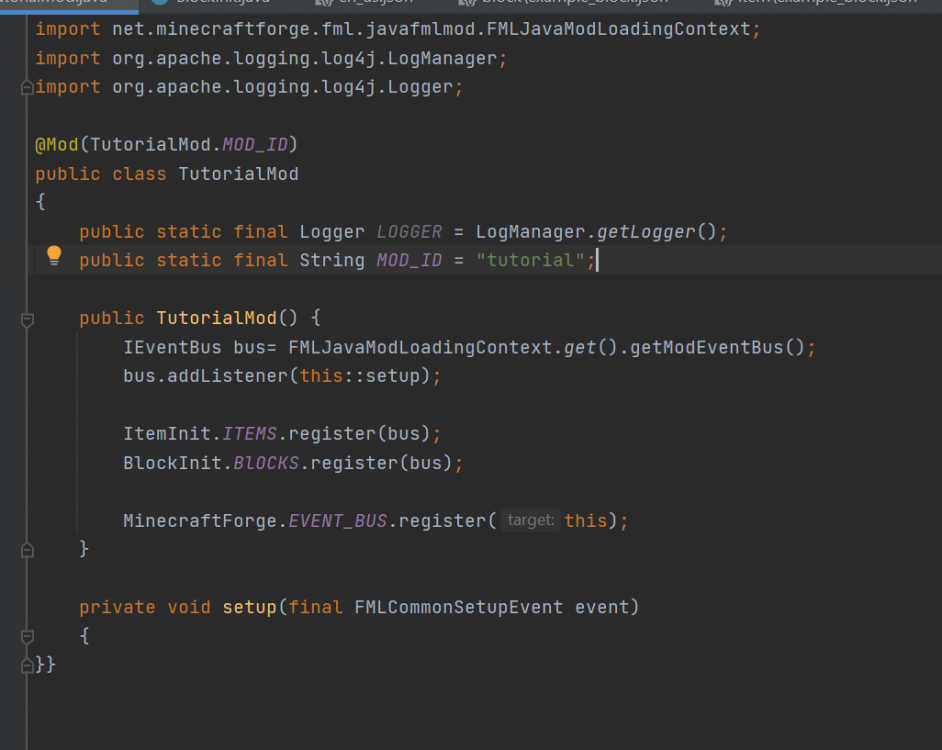942x750 pixels.
Task: Click the "tutorial" string literal
Action: (x=530, y=260)
